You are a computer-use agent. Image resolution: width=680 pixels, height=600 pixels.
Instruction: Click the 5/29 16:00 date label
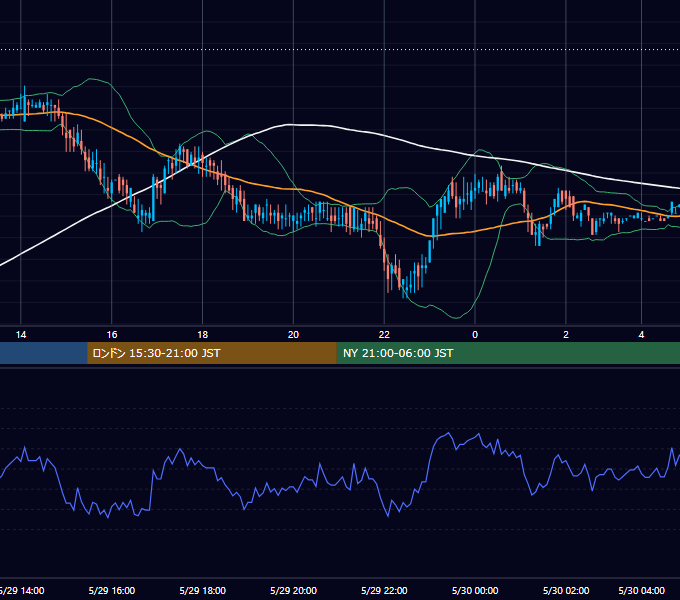point(112,591)
